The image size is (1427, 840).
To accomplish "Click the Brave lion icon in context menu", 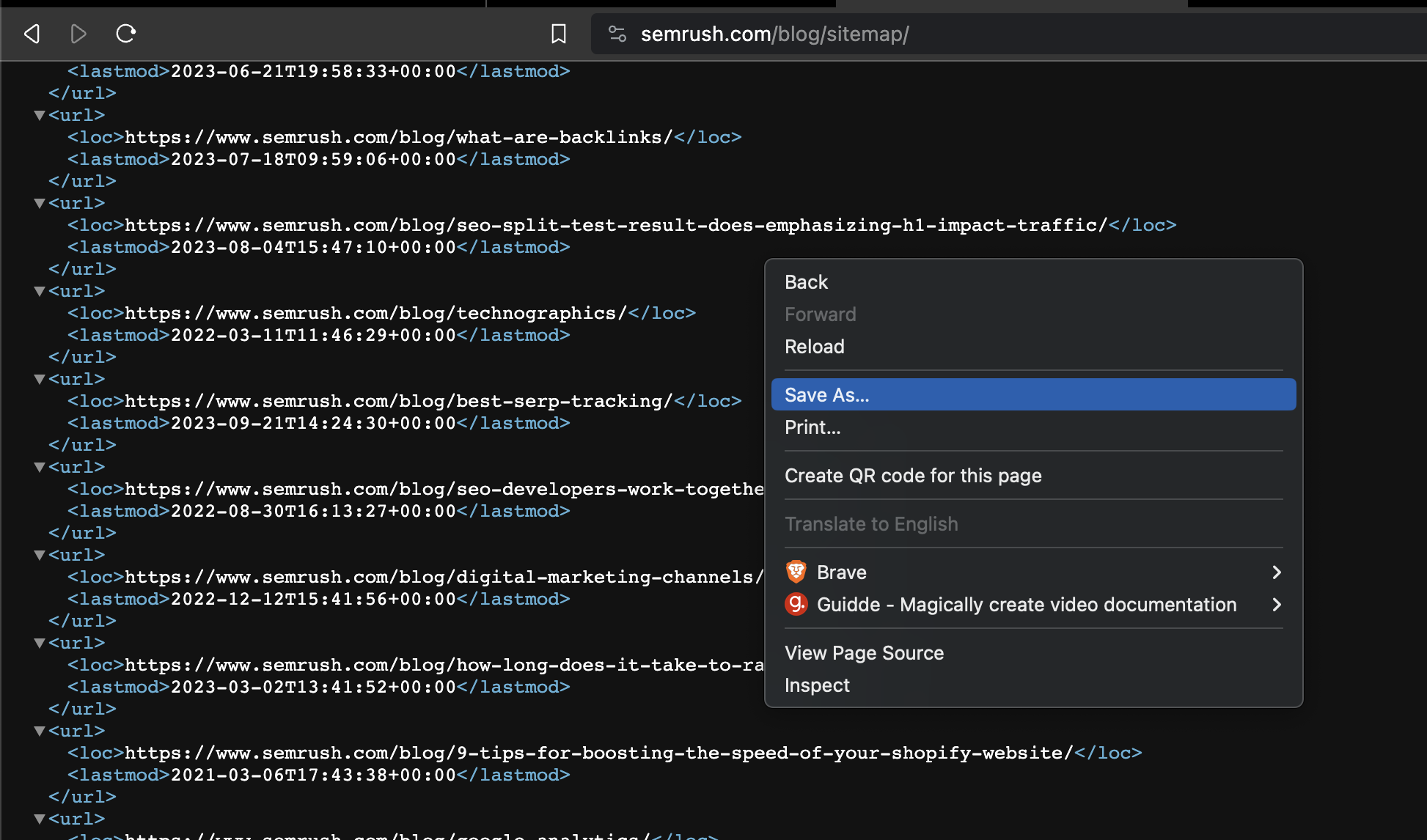I will click(x=796, y=572).
